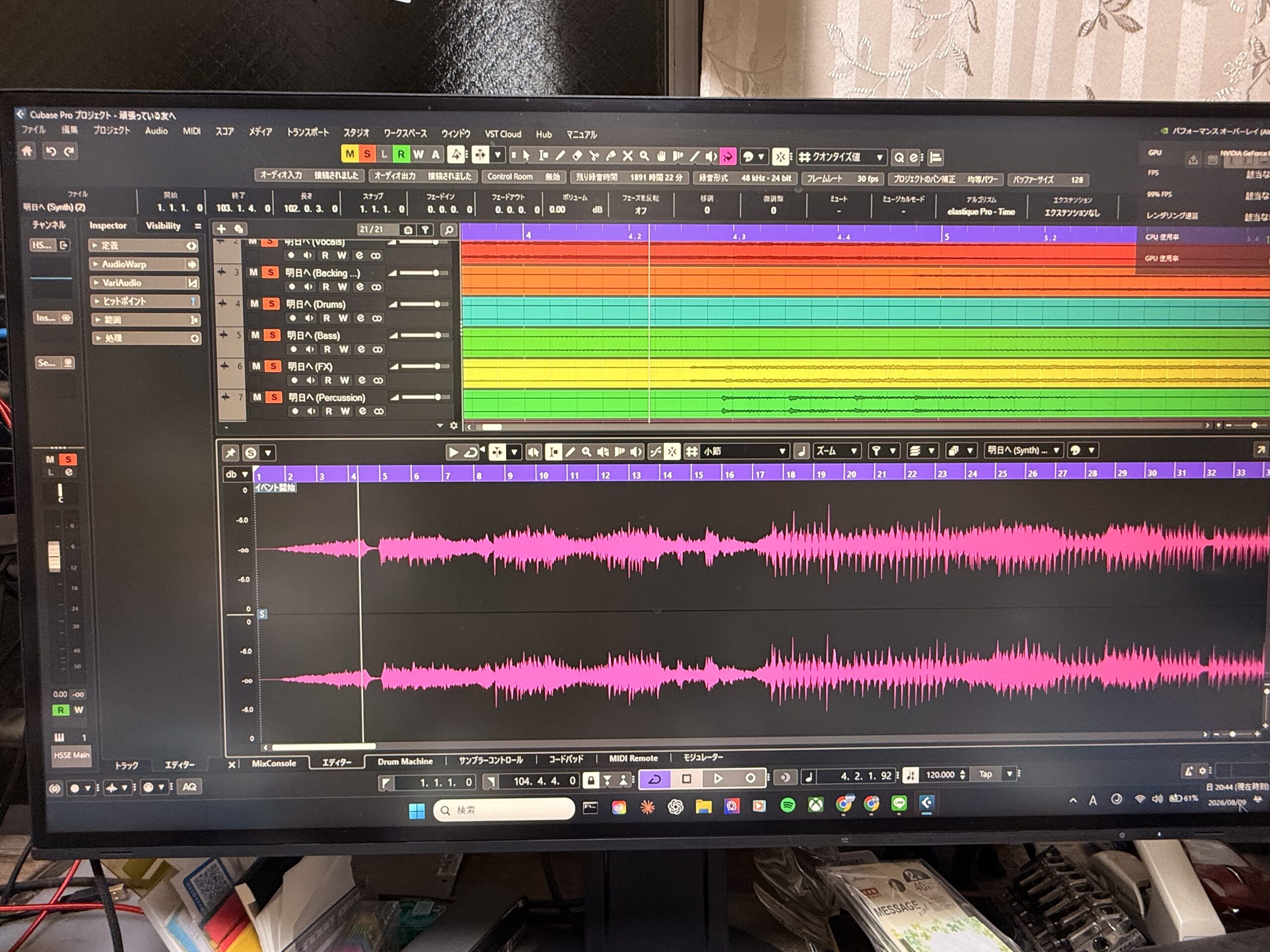1270x952 pixels.
Task: Select the pink Color tool
Action: [x=728, y=156]
